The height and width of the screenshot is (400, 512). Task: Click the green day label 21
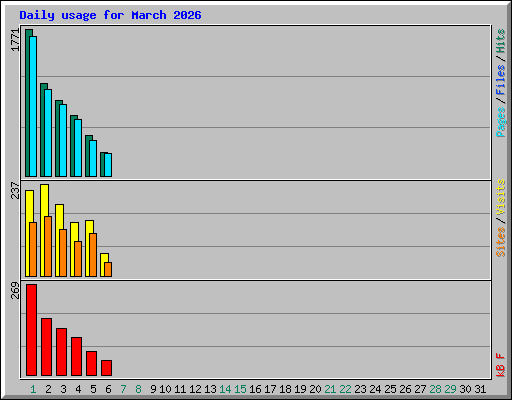tap(330, 389)
